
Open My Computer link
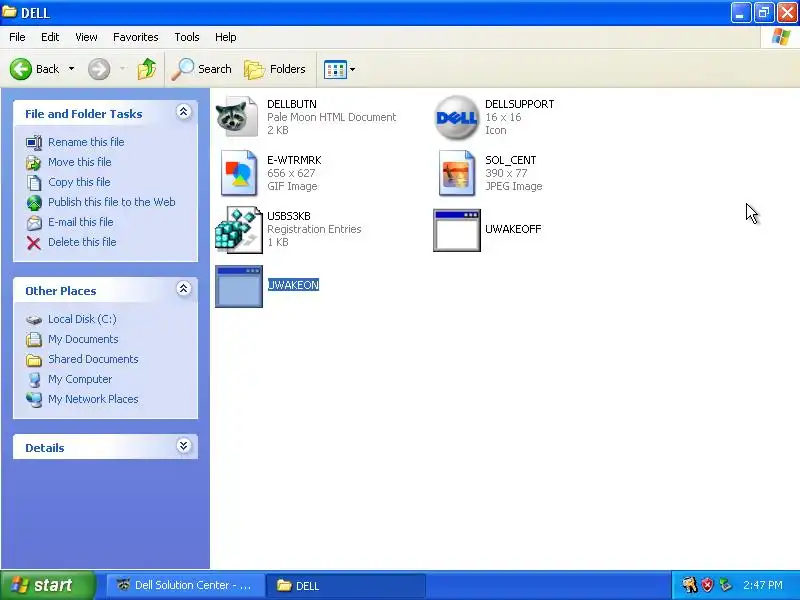pos(80,379)
